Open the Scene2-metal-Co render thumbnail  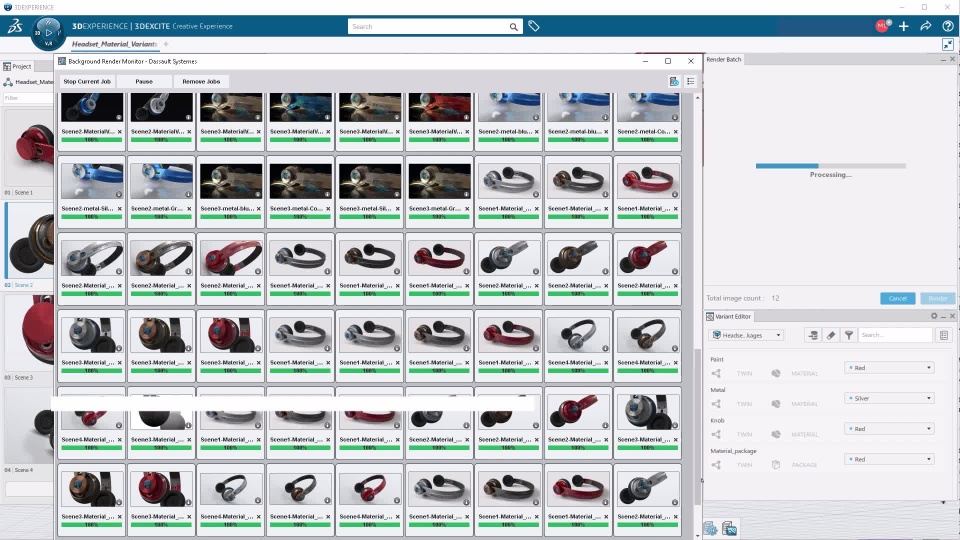647,107
